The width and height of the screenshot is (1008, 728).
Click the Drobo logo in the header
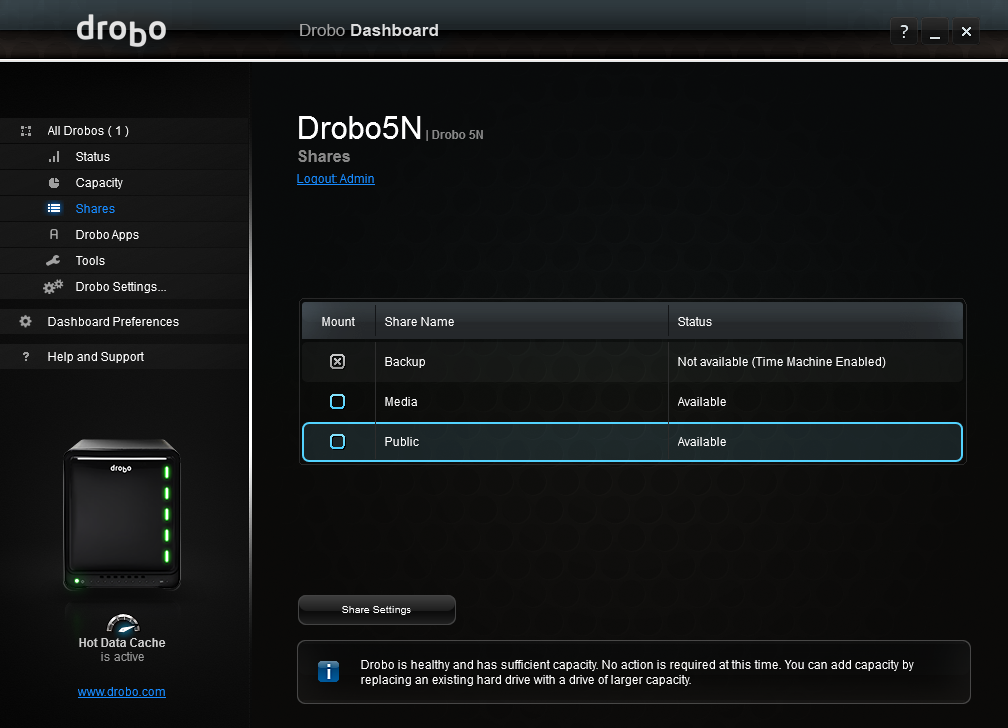click(x=121, y=30)
